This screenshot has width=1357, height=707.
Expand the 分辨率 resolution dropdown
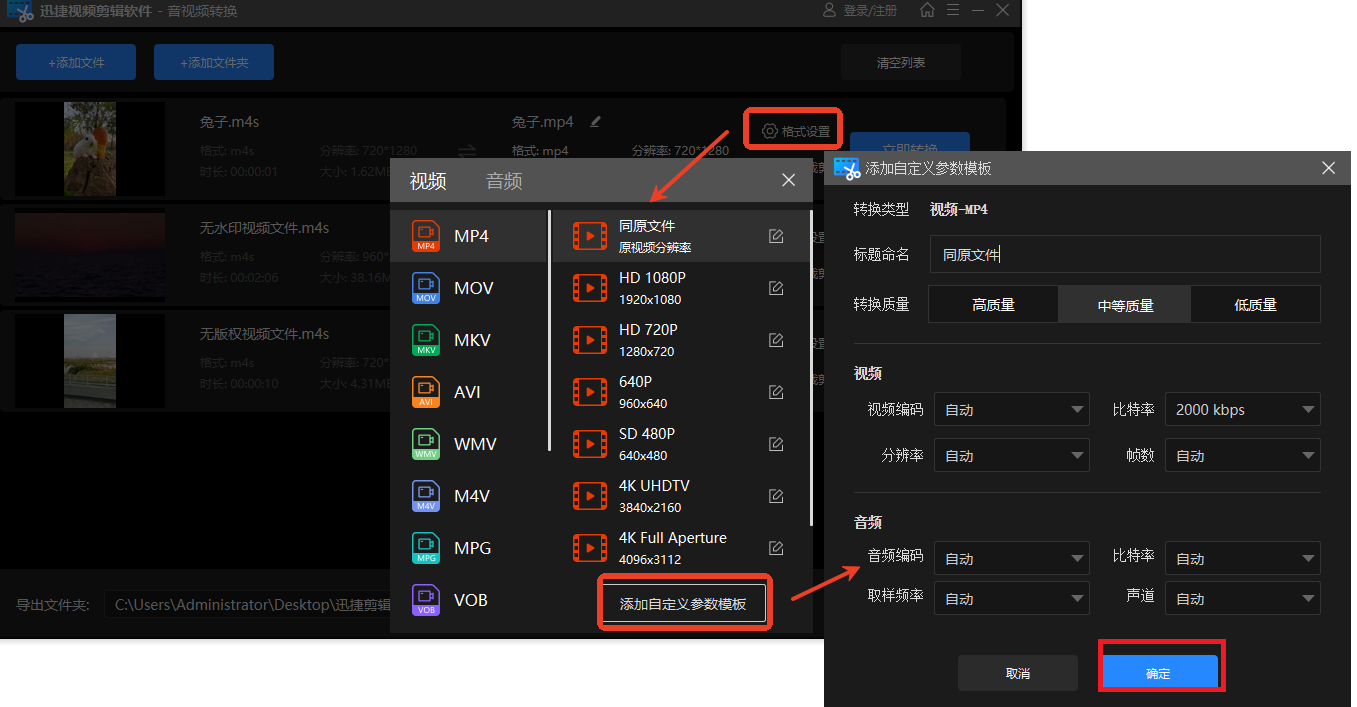[x=1010, y=455]
